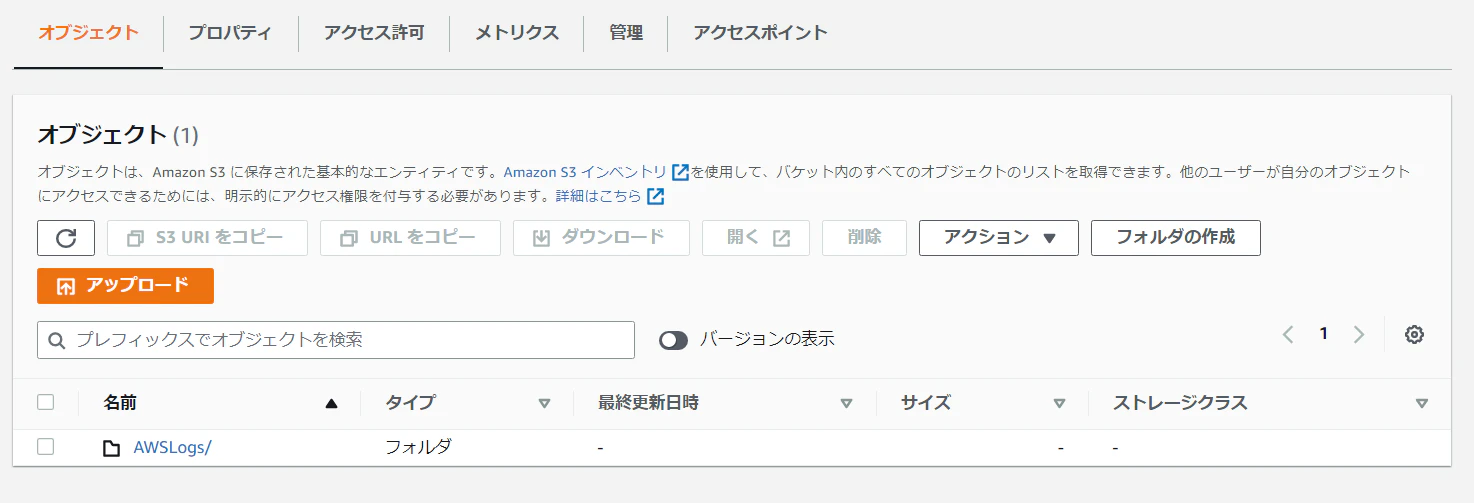Switch to the プロパティ tab
This screenshot has height=503, width=1474.
tap(230, 33)
